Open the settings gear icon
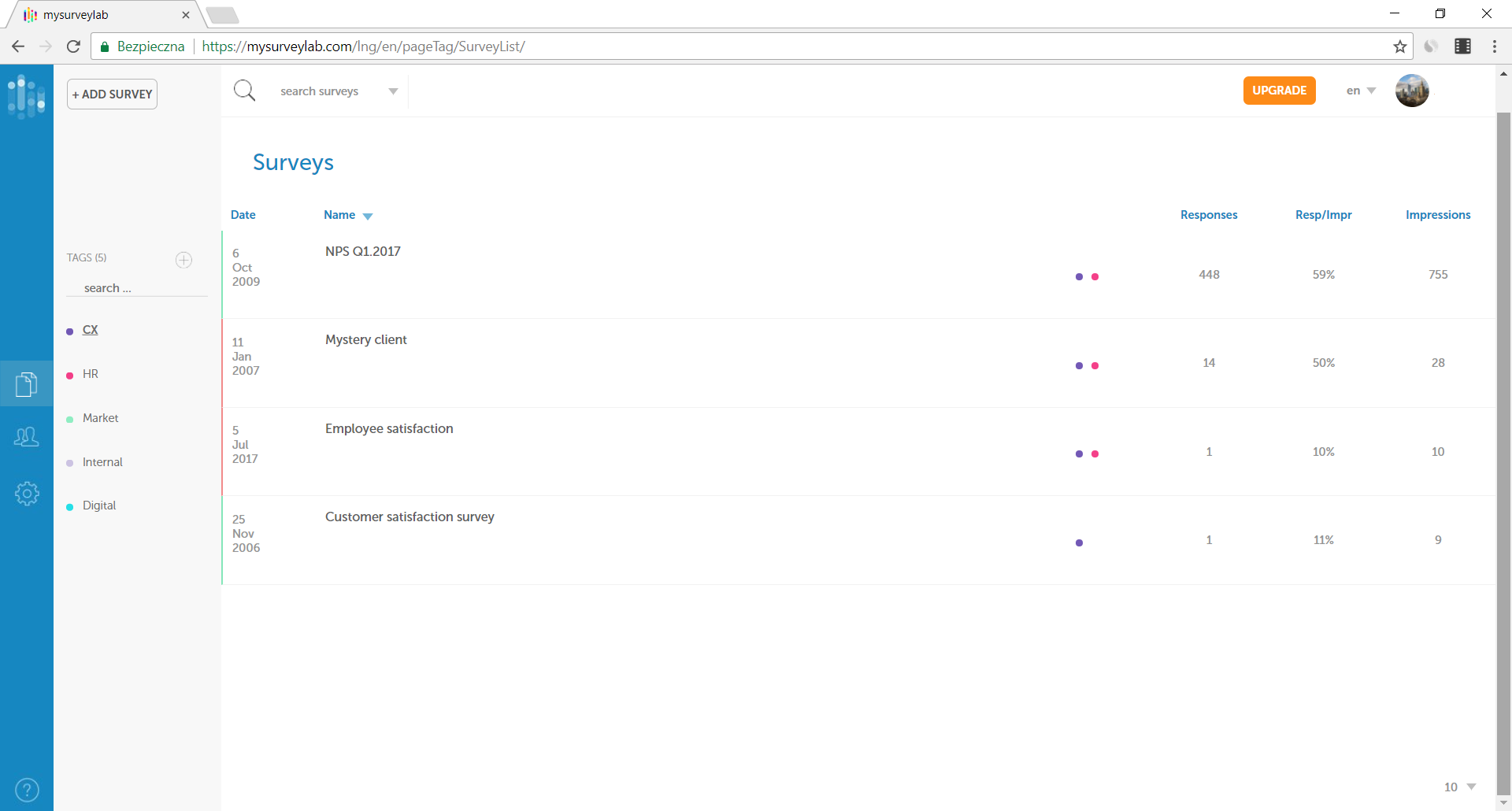1512x811 pixels. pos(27,494)
